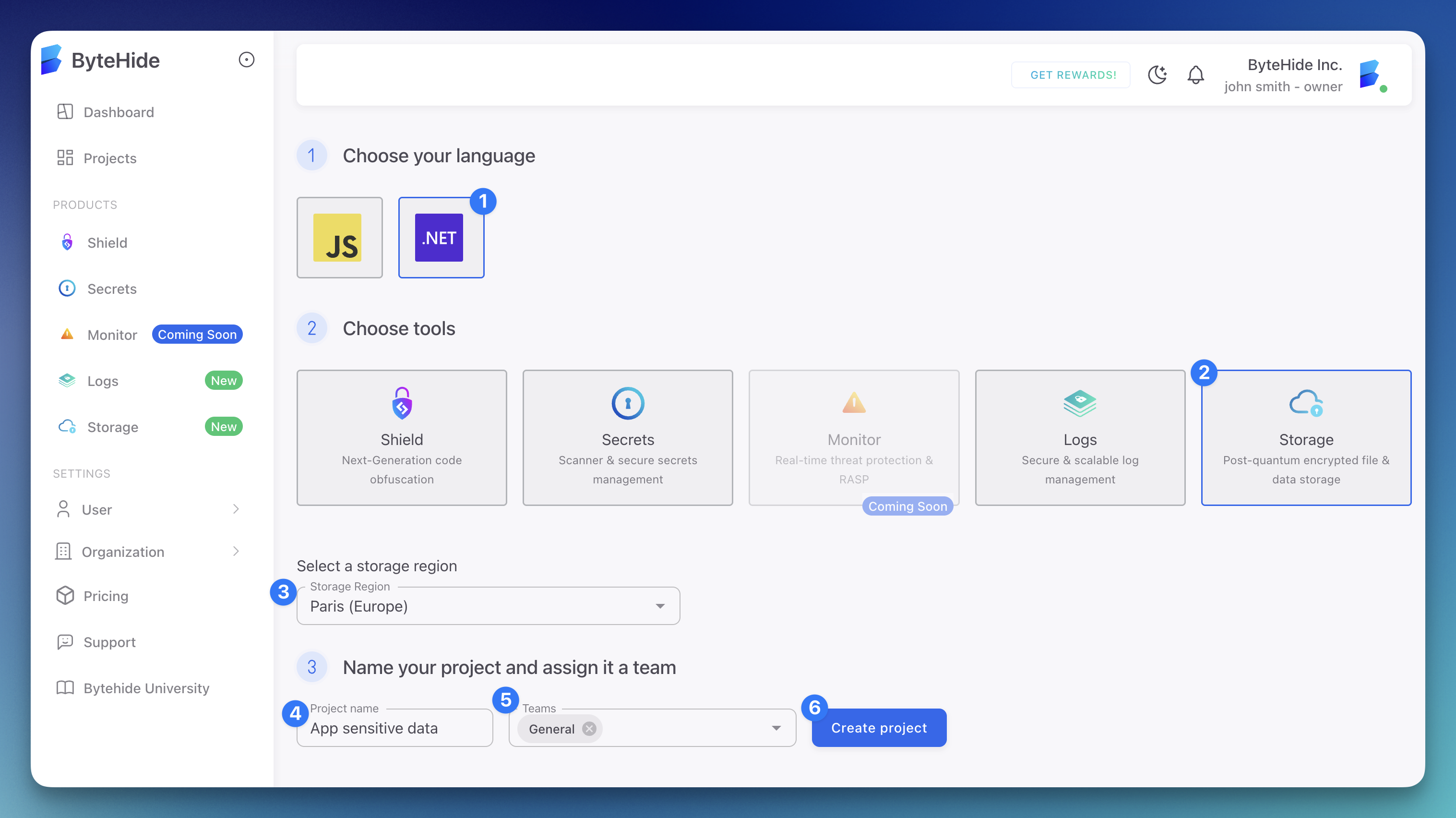Open GET REWARDS!
1456x818 pixels.
tap(1071, 74)
